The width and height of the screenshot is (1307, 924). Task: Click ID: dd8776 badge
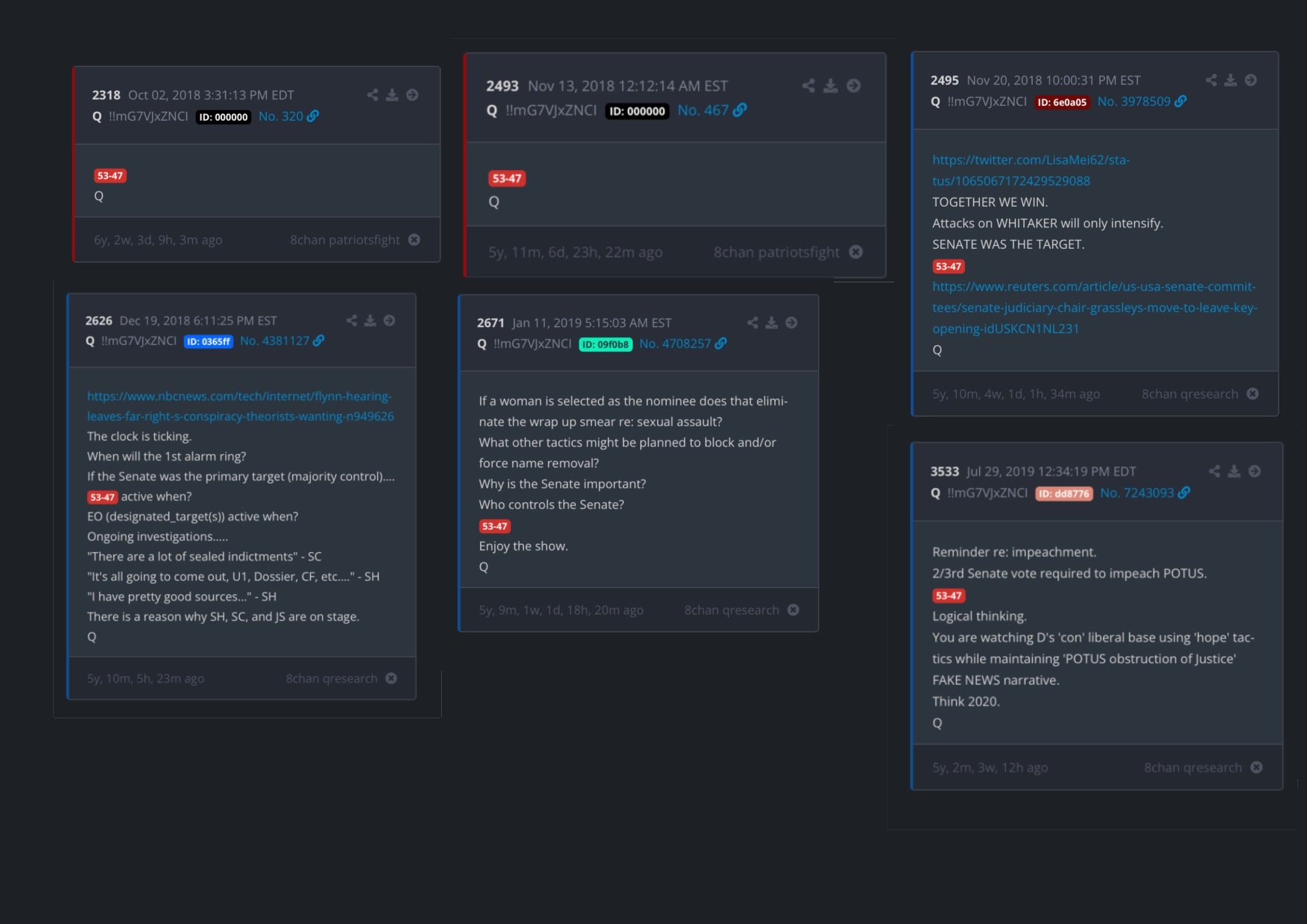[x=1064, y=493]
